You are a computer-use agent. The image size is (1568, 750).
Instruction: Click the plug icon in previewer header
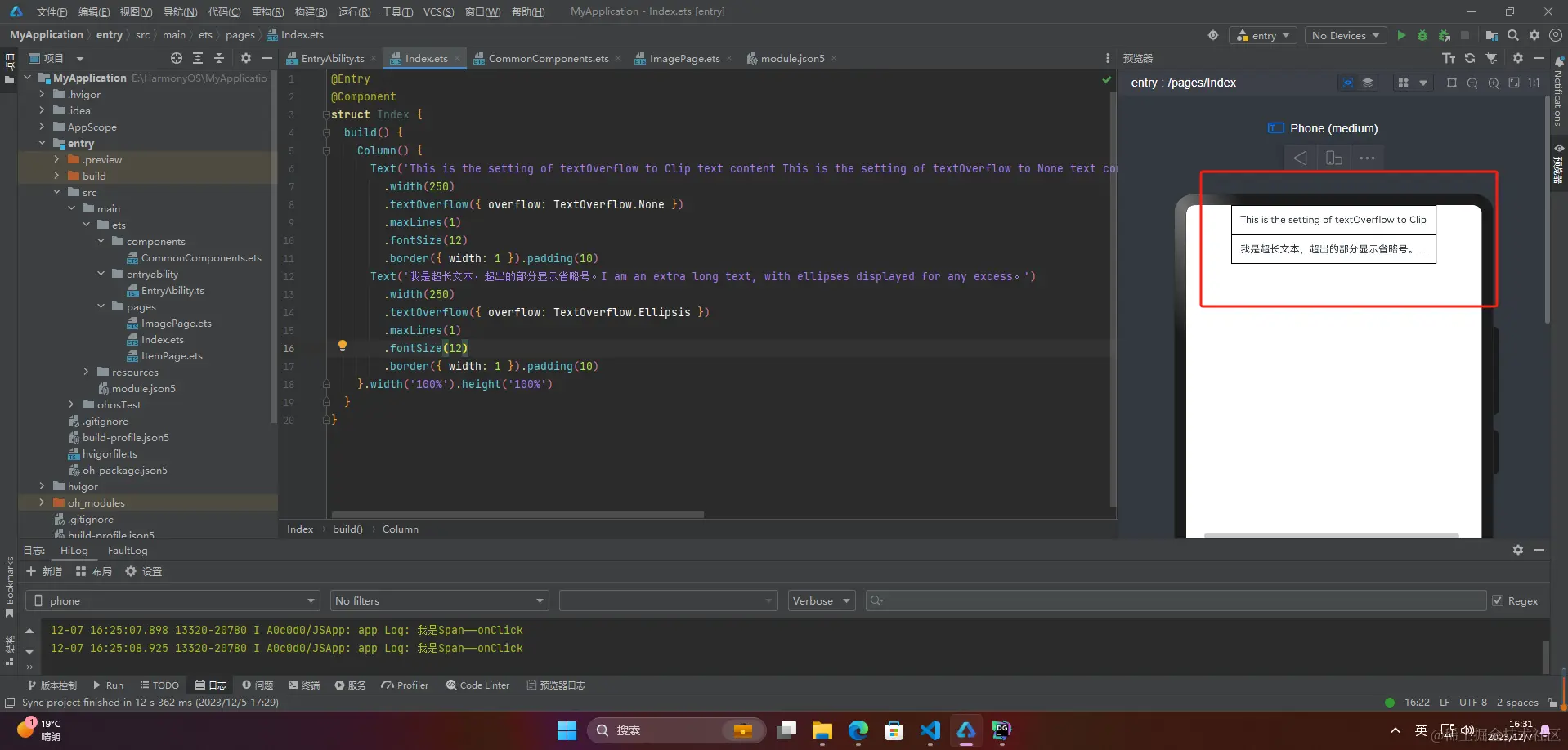[1491, 58]
